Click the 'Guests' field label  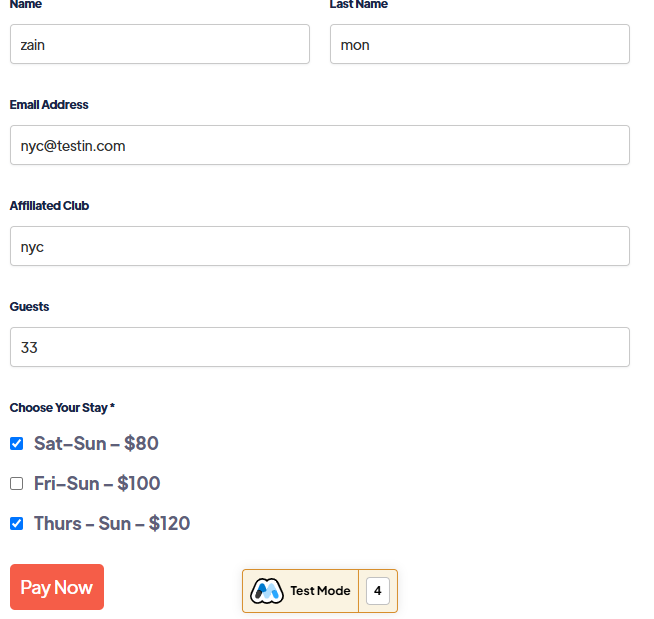pyautogui.click(x=29, y=307)
